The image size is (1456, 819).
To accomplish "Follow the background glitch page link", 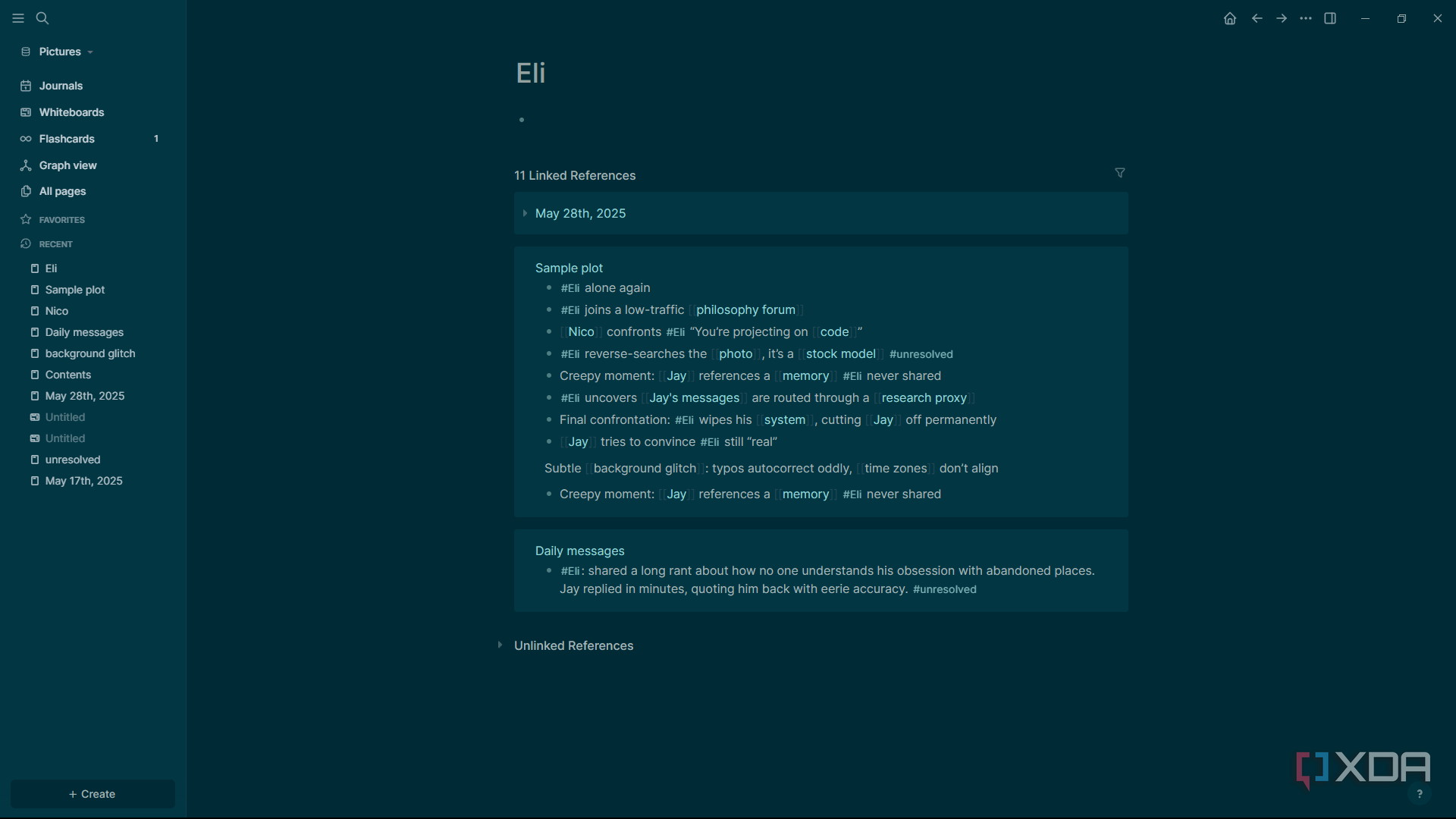I will [x=645, y=469].
